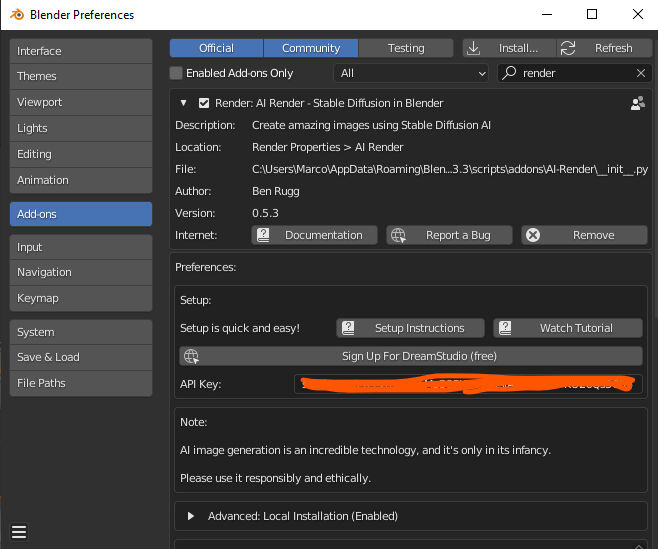Viewport: 658px width, 549px height.
Task: Click the magnifier icon in search box
Action: (509, 73)
